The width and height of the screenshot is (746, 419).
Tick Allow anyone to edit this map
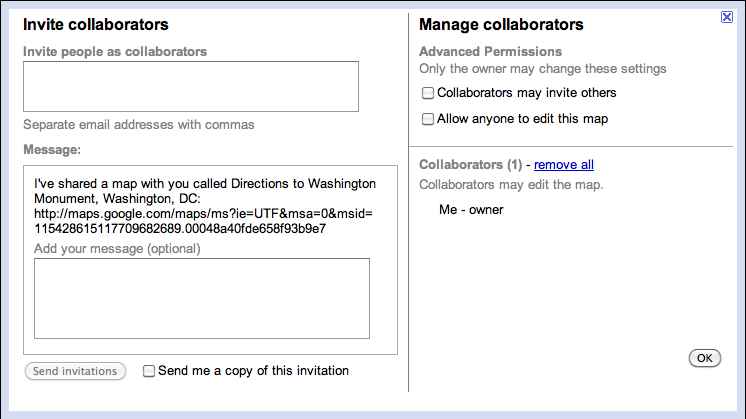428,119
